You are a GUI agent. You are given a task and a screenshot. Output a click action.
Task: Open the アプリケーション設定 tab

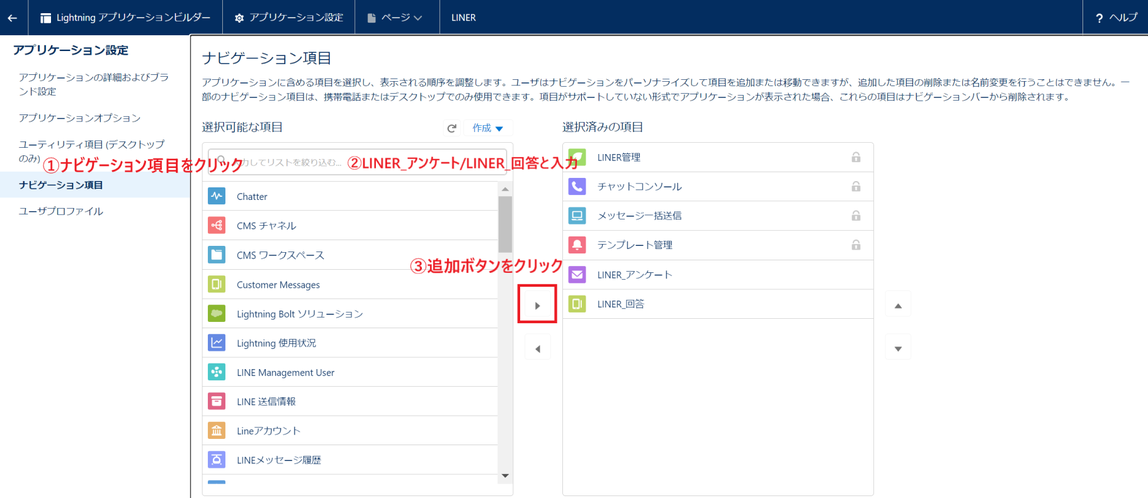pyautogui.click(x=288, y=18)
